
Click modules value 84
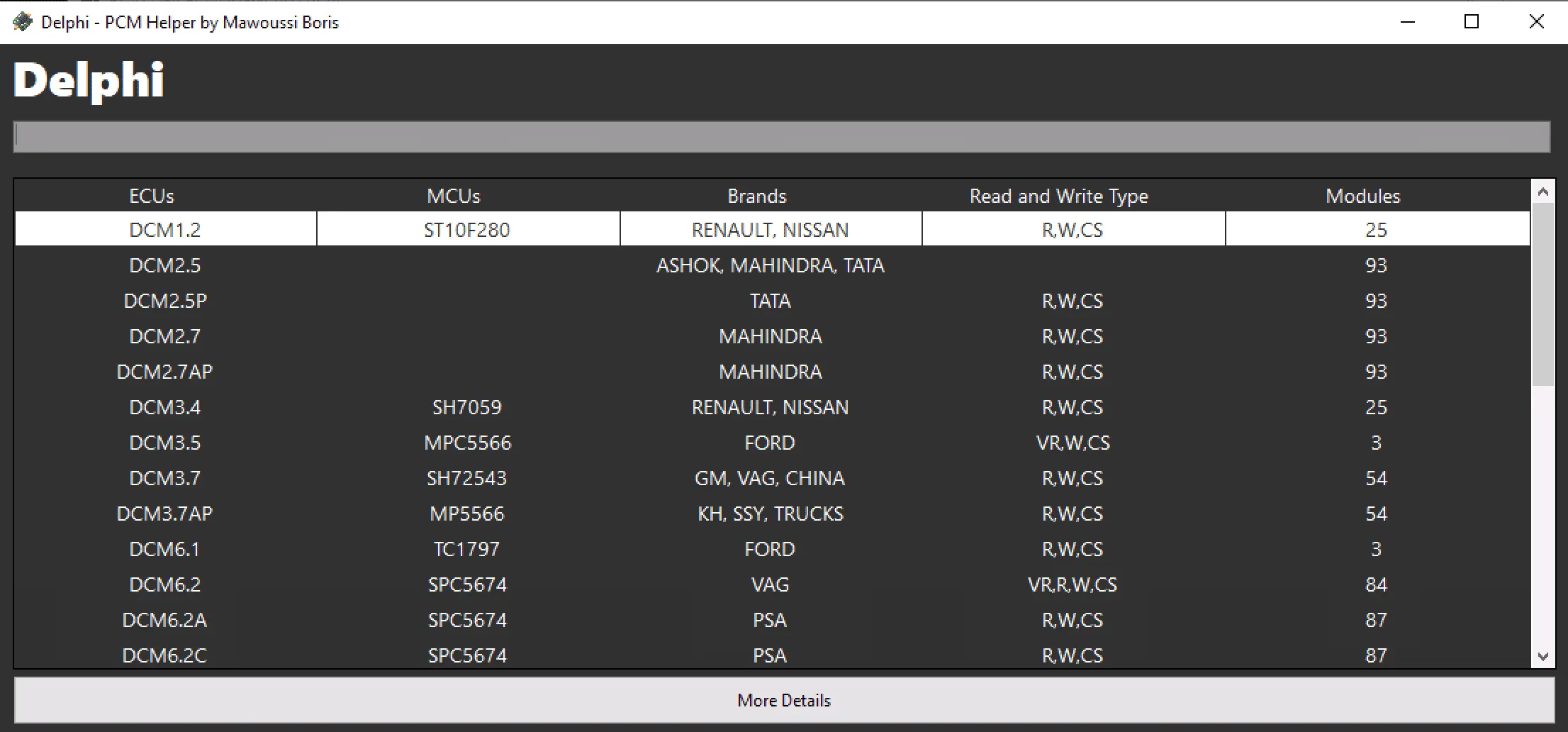tap(1377, 584)
